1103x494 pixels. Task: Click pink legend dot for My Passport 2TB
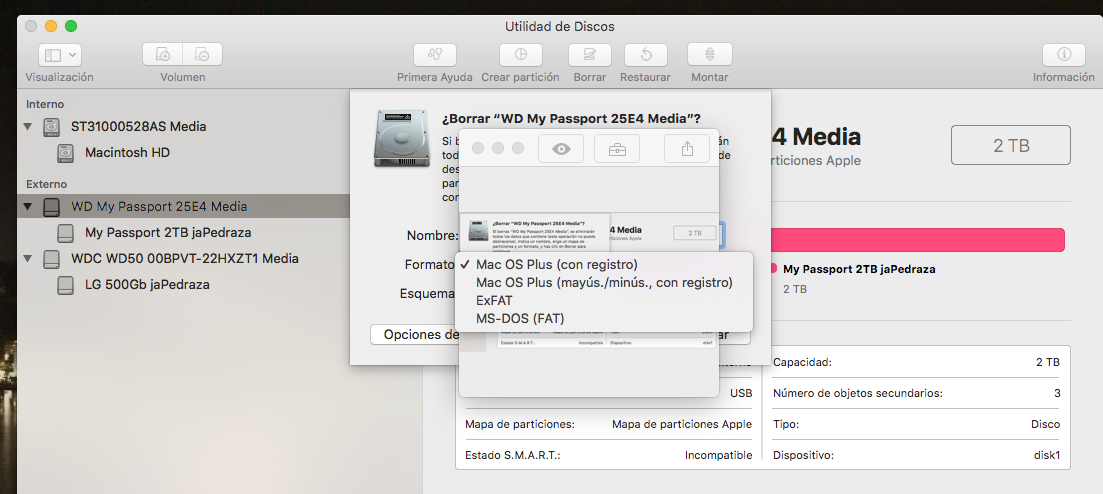point(774,269)
